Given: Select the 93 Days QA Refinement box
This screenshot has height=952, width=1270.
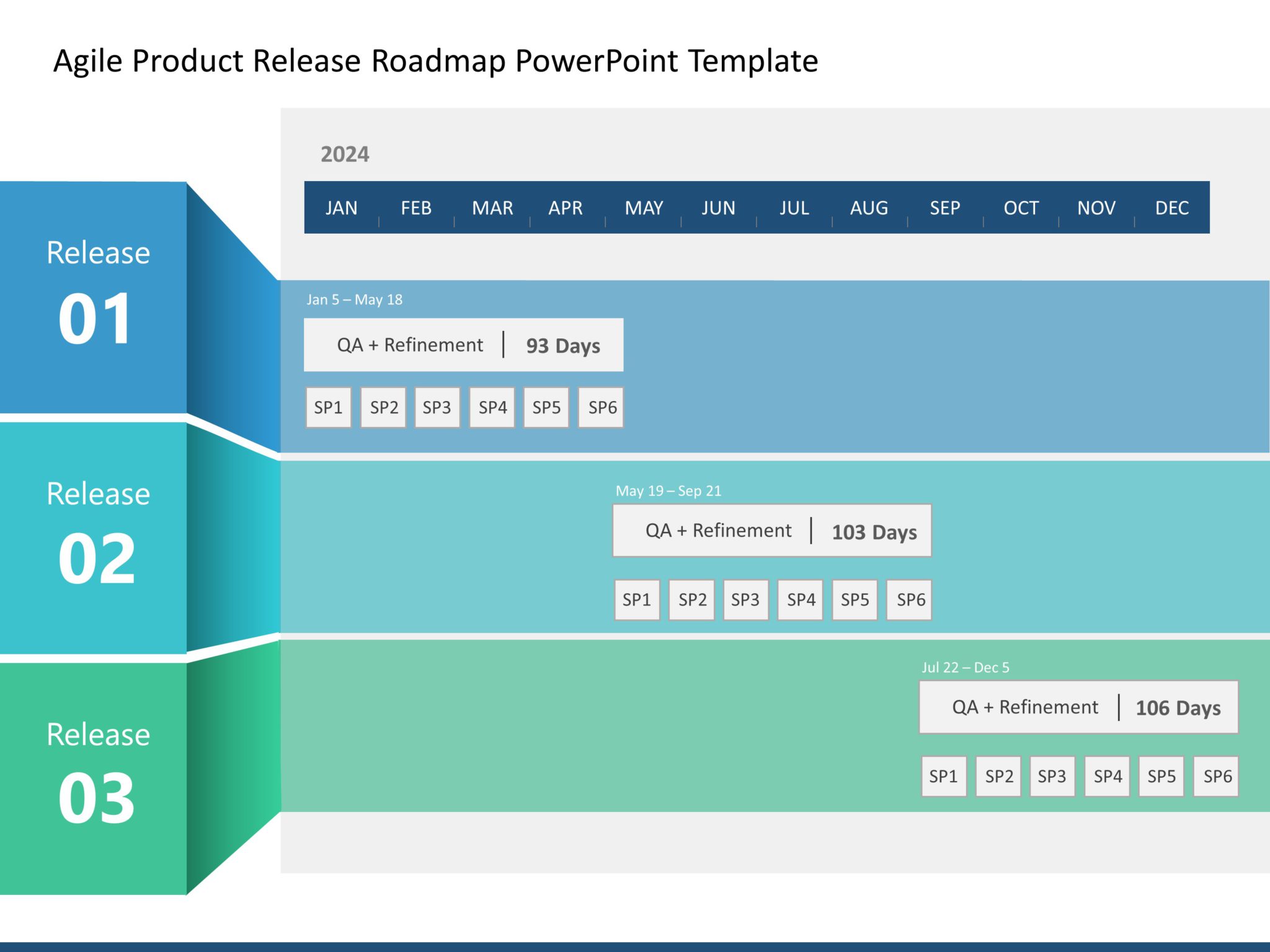Looking at the screenshot, I should [463, 345].
